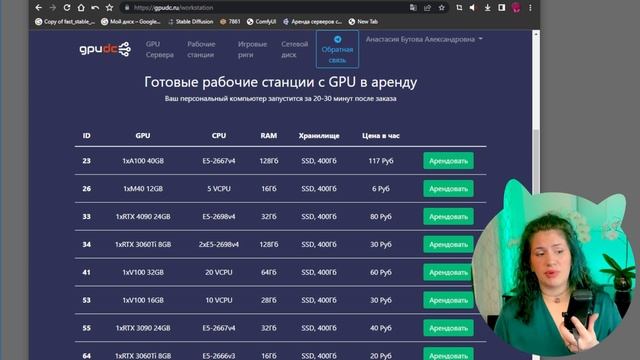Click the site lock icon in the address bar
The image size is (640, 360).
127,8
